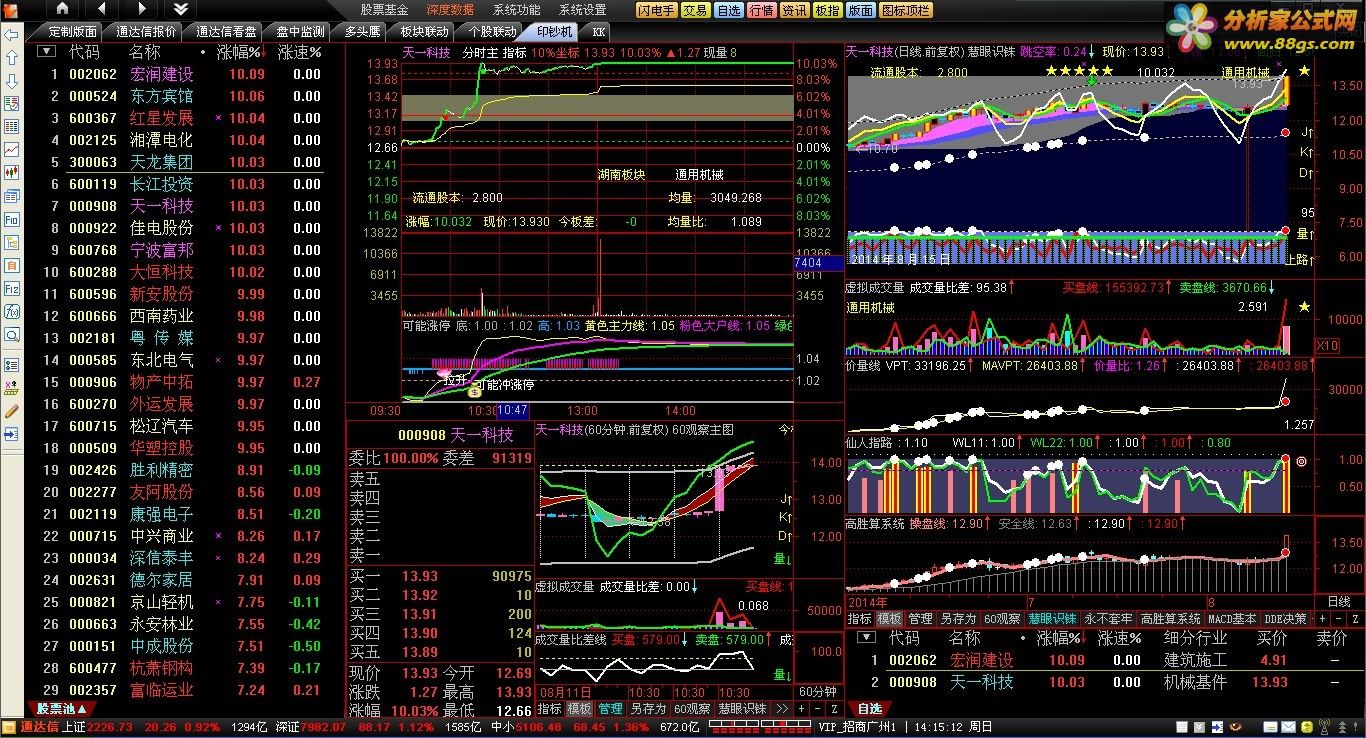The width and height of the screenshot is (1366, 738).
Task: Open the quote list grid icon in sidebar
Action: point(11,127)
